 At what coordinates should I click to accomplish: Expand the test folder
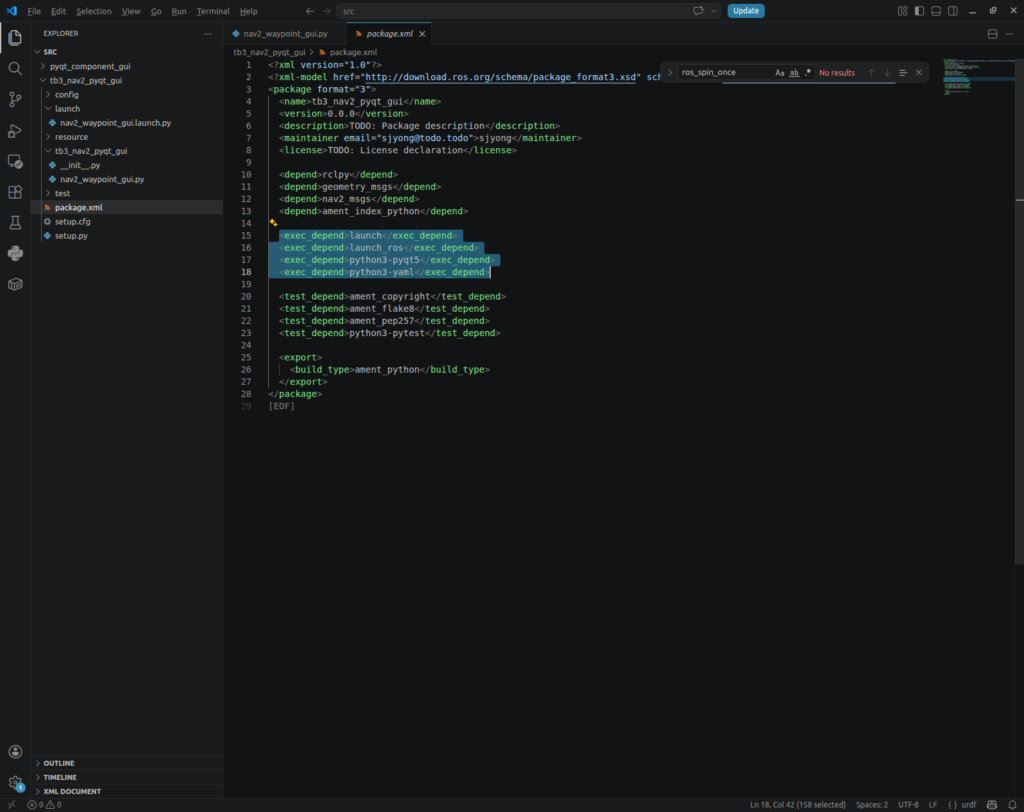(48, 193)
